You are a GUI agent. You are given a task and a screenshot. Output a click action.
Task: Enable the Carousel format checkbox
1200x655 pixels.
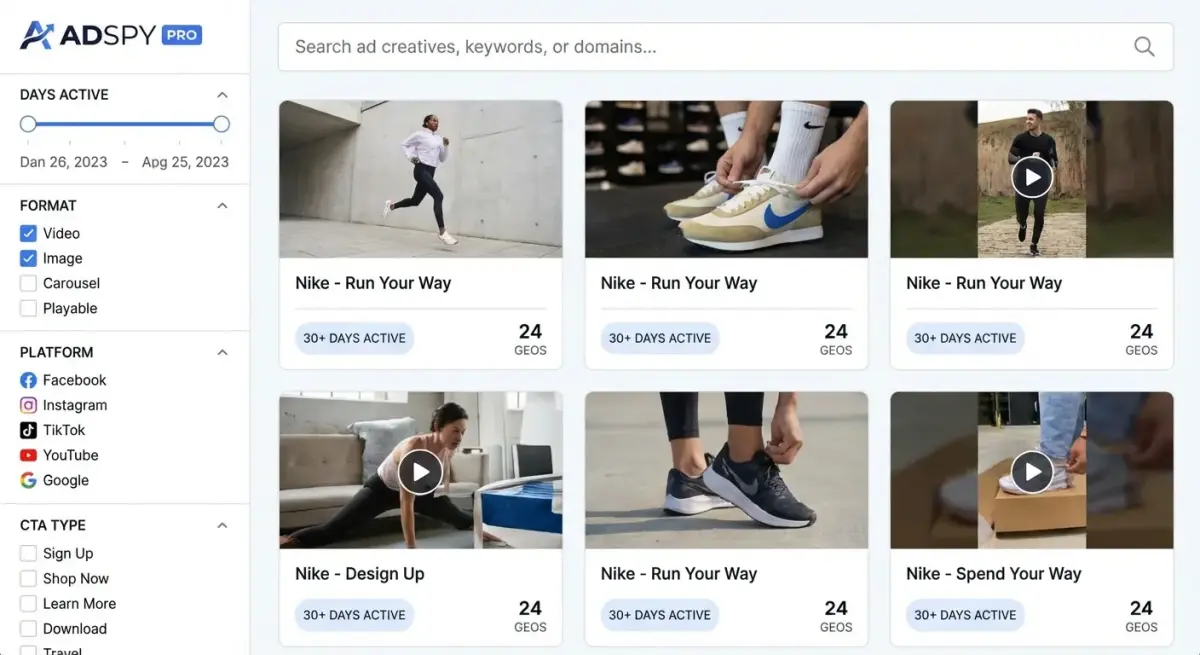[x=28, y=283]
